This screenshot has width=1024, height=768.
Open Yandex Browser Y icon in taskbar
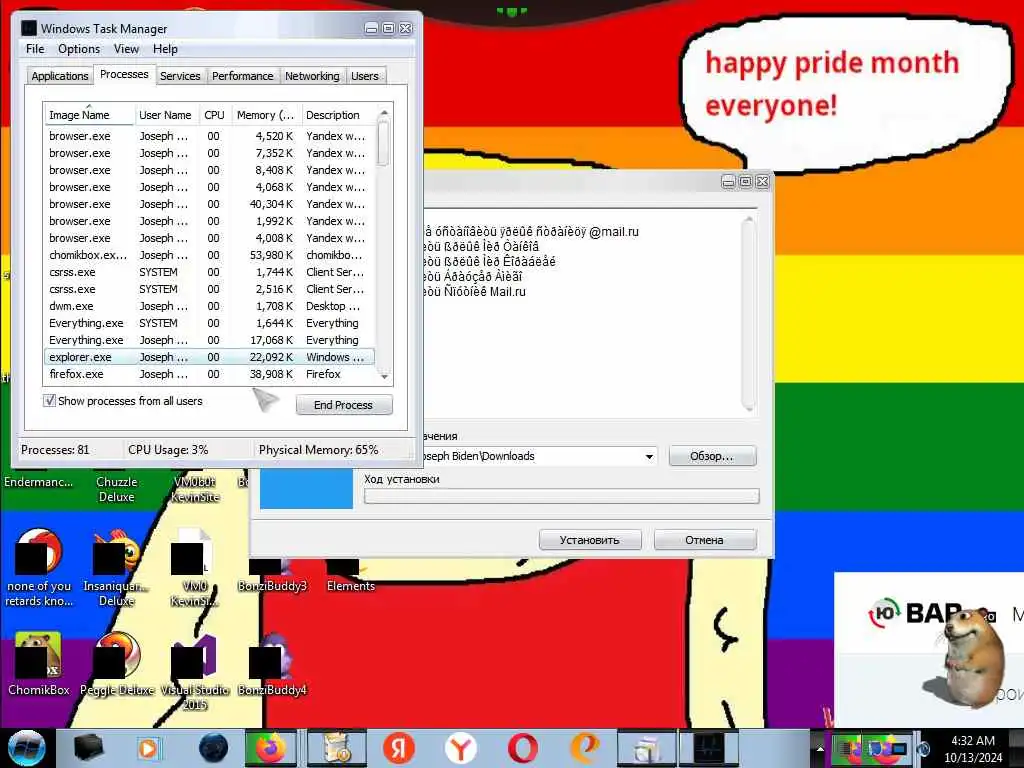[x=460, y=748]
